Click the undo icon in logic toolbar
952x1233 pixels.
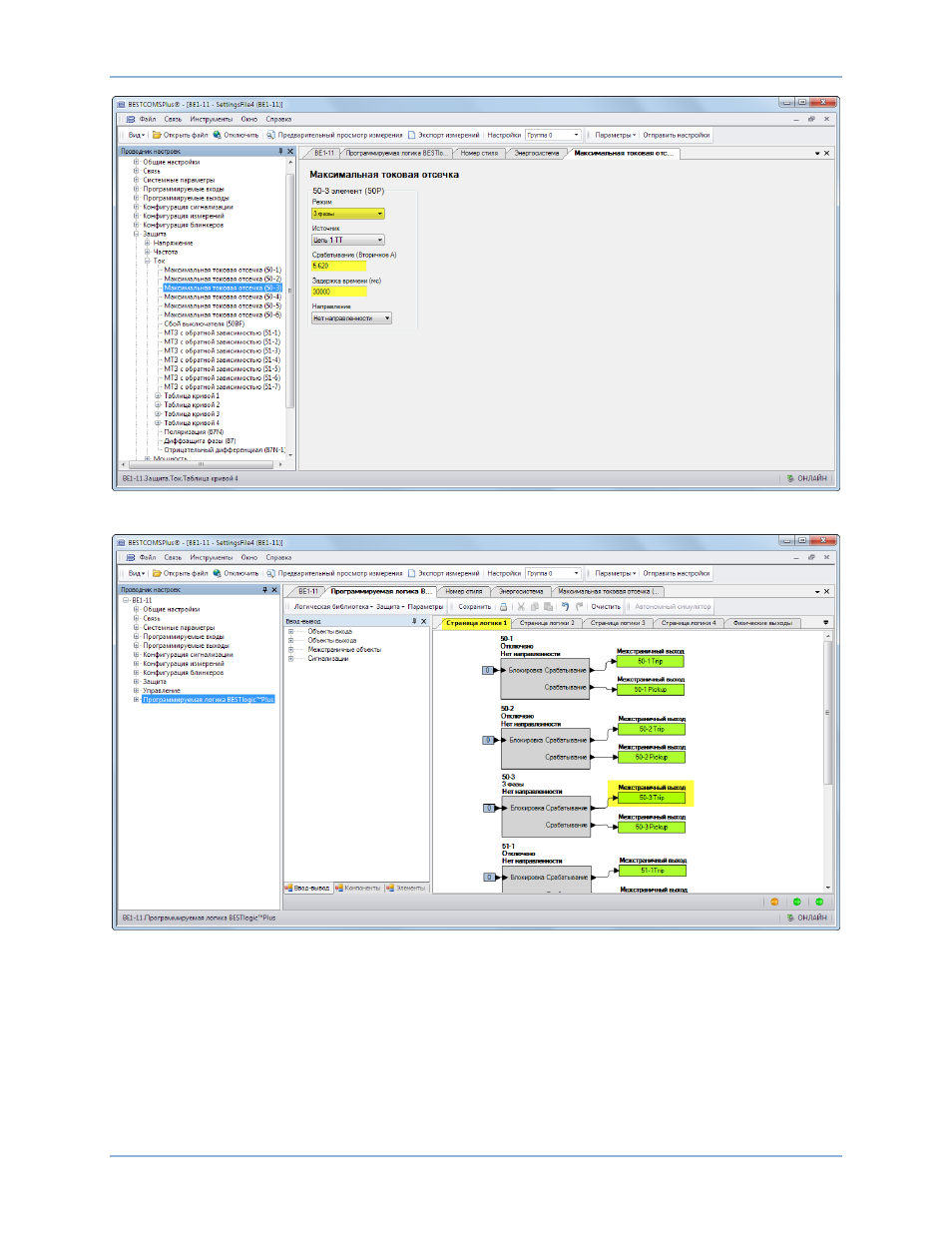pyautogui.click(x=565, y=606)
